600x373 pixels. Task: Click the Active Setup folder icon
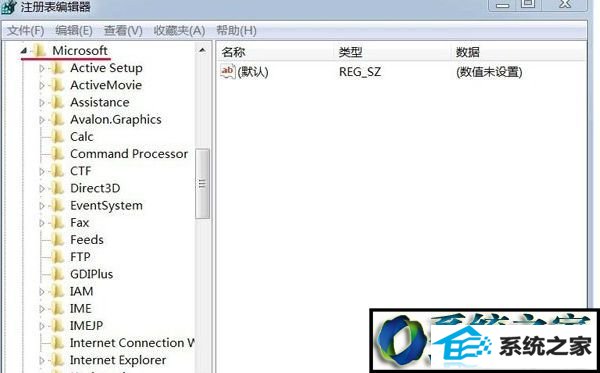(x=58, y=68)
